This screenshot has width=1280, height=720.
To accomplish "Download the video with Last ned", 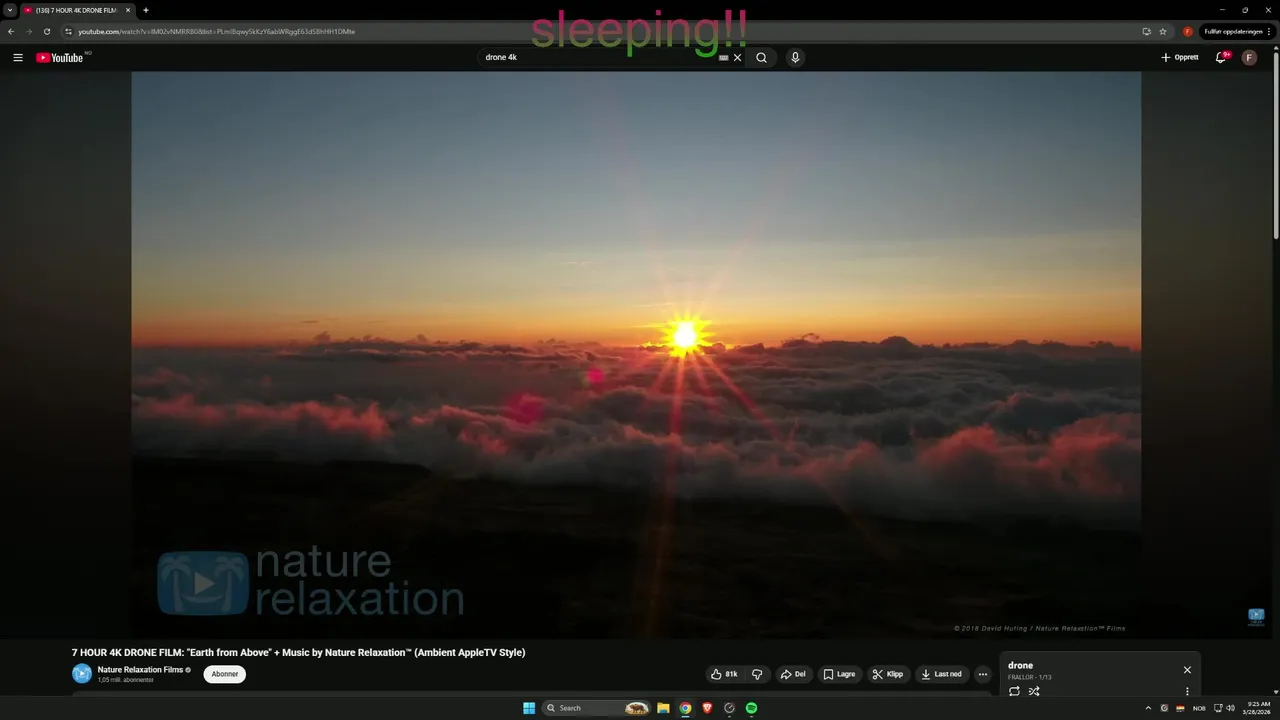I will point(942,674).
